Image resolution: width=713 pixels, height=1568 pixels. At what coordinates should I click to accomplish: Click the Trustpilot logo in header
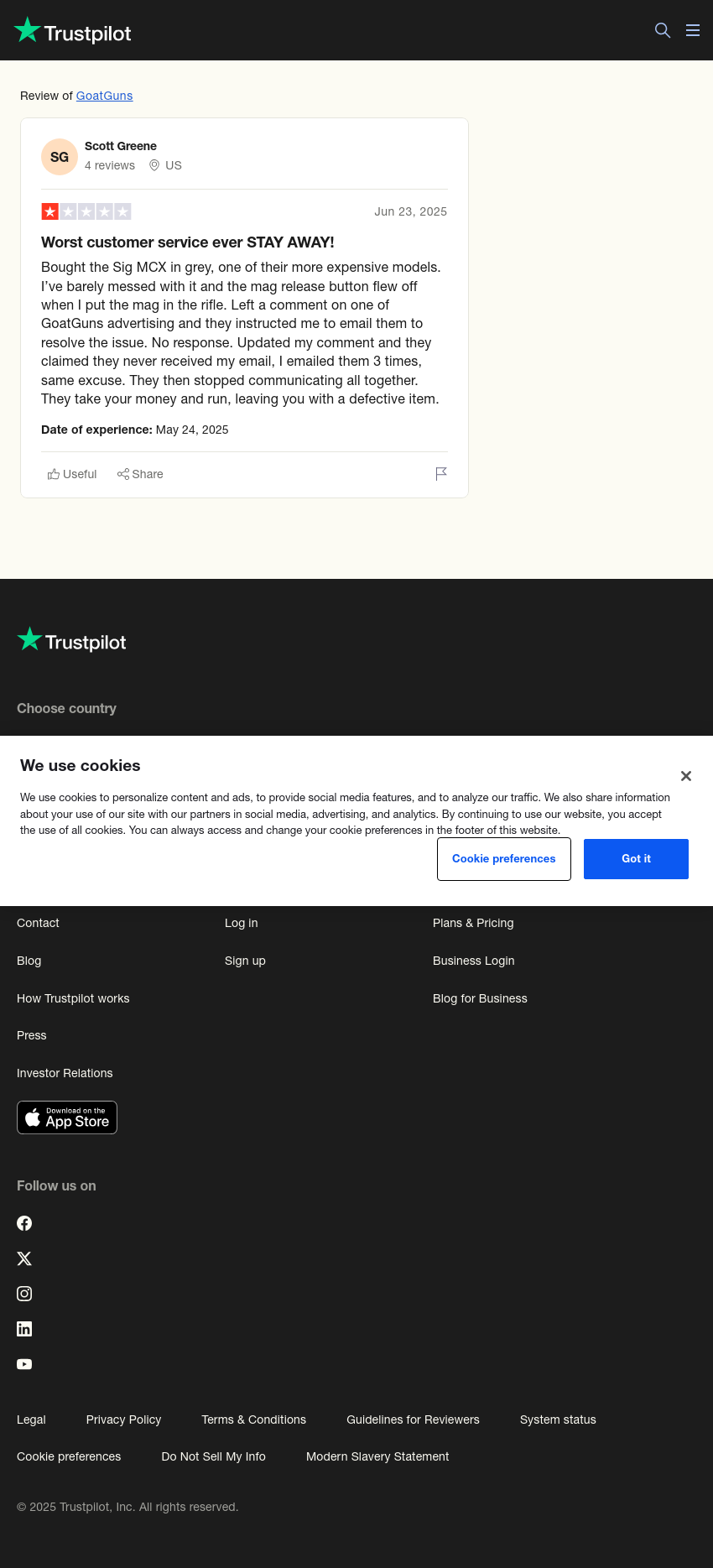click(73, 31)
